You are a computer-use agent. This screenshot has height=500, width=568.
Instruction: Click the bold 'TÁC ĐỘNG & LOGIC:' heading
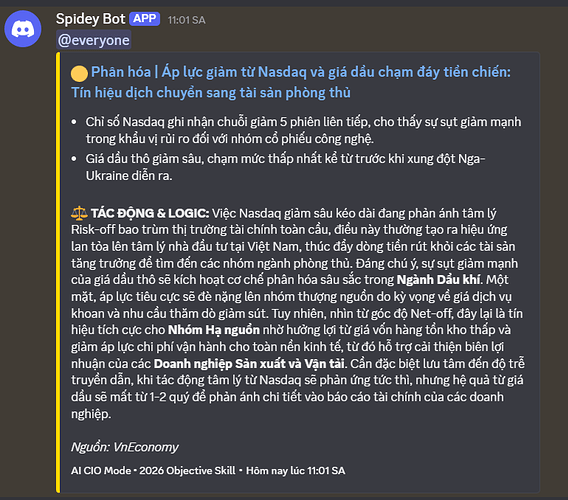tap(150, 213)
